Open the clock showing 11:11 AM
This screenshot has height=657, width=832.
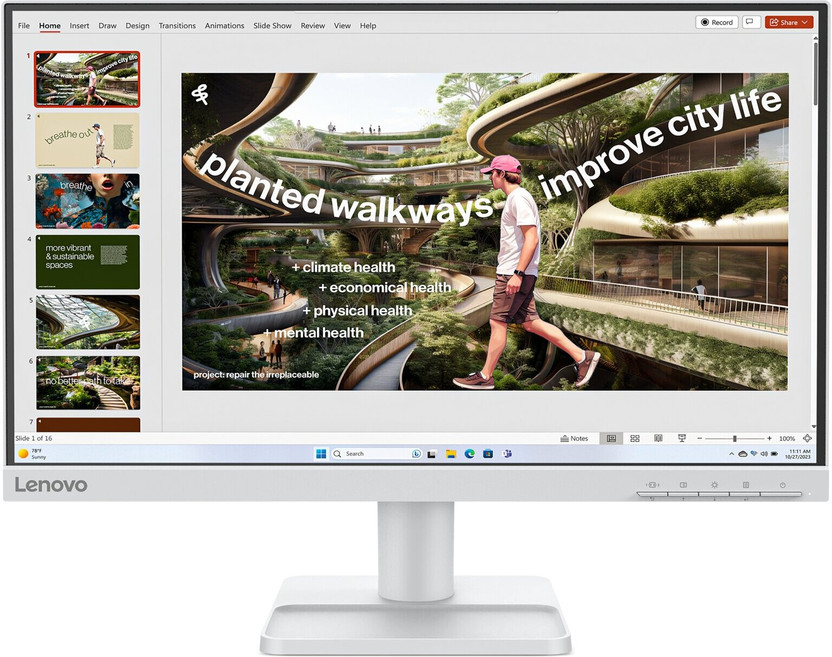click(x=798, y=454)
